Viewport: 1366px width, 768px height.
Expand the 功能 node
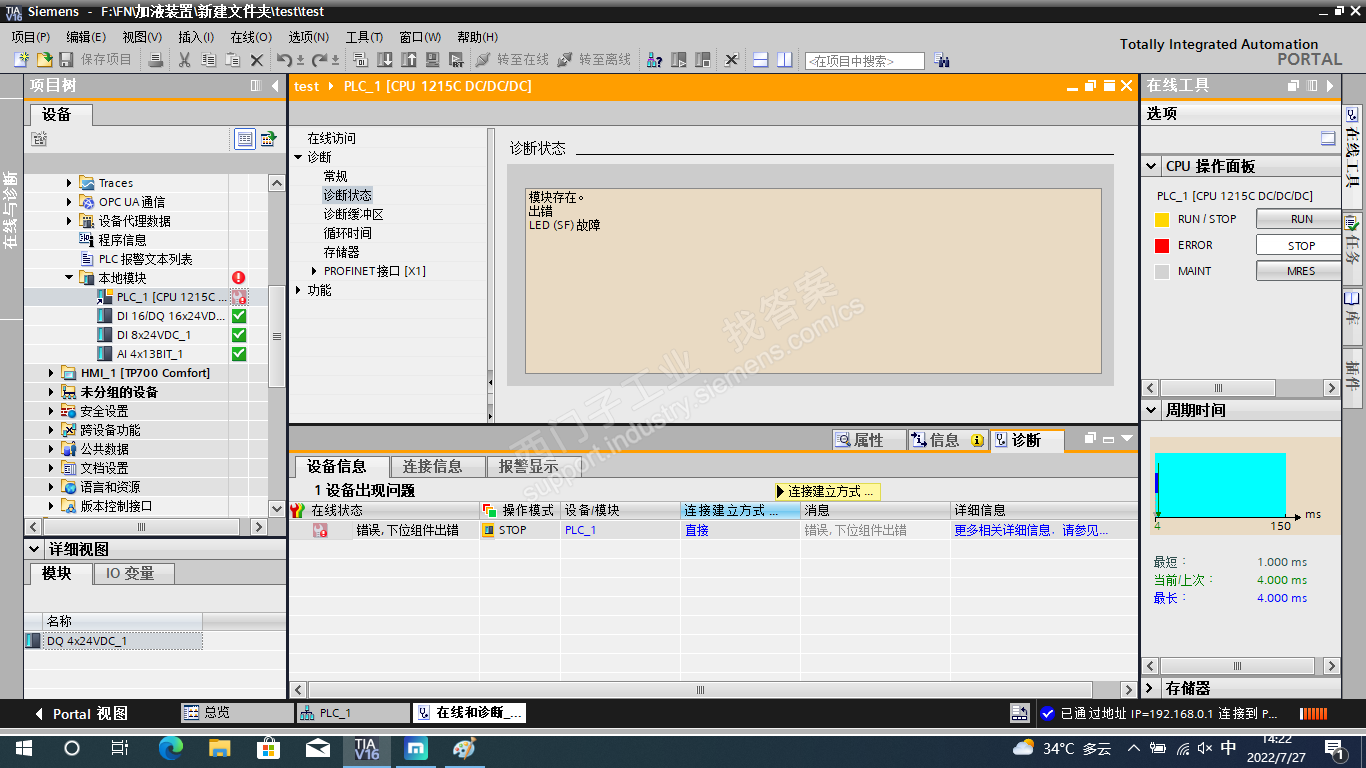(298, 290)
